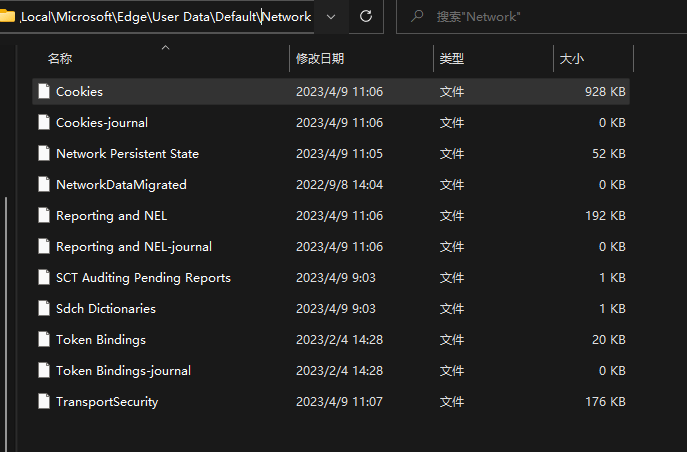This screenshot has width=687, height=452.
Task: Sort by the 修改日期 column header
Action: coord(320,58)
